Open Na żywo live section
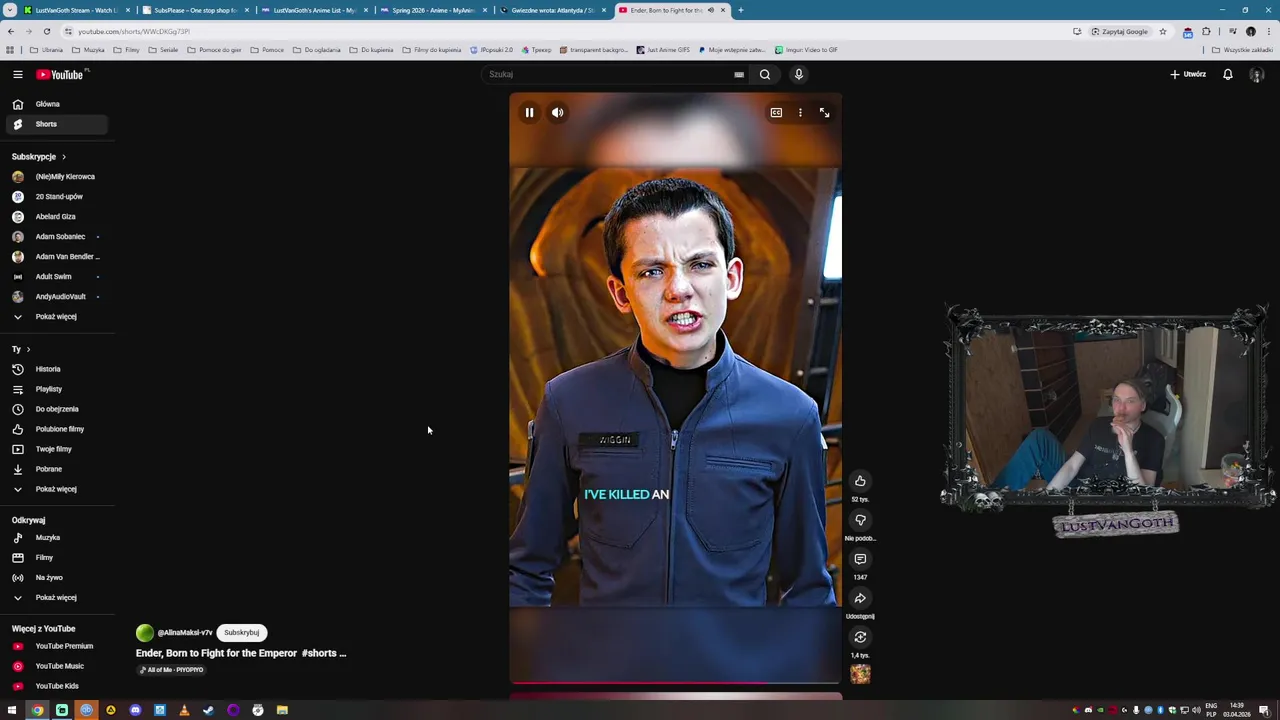Image resolution: width=1280 pixels, height=720 pixels. tap(57, 578)
